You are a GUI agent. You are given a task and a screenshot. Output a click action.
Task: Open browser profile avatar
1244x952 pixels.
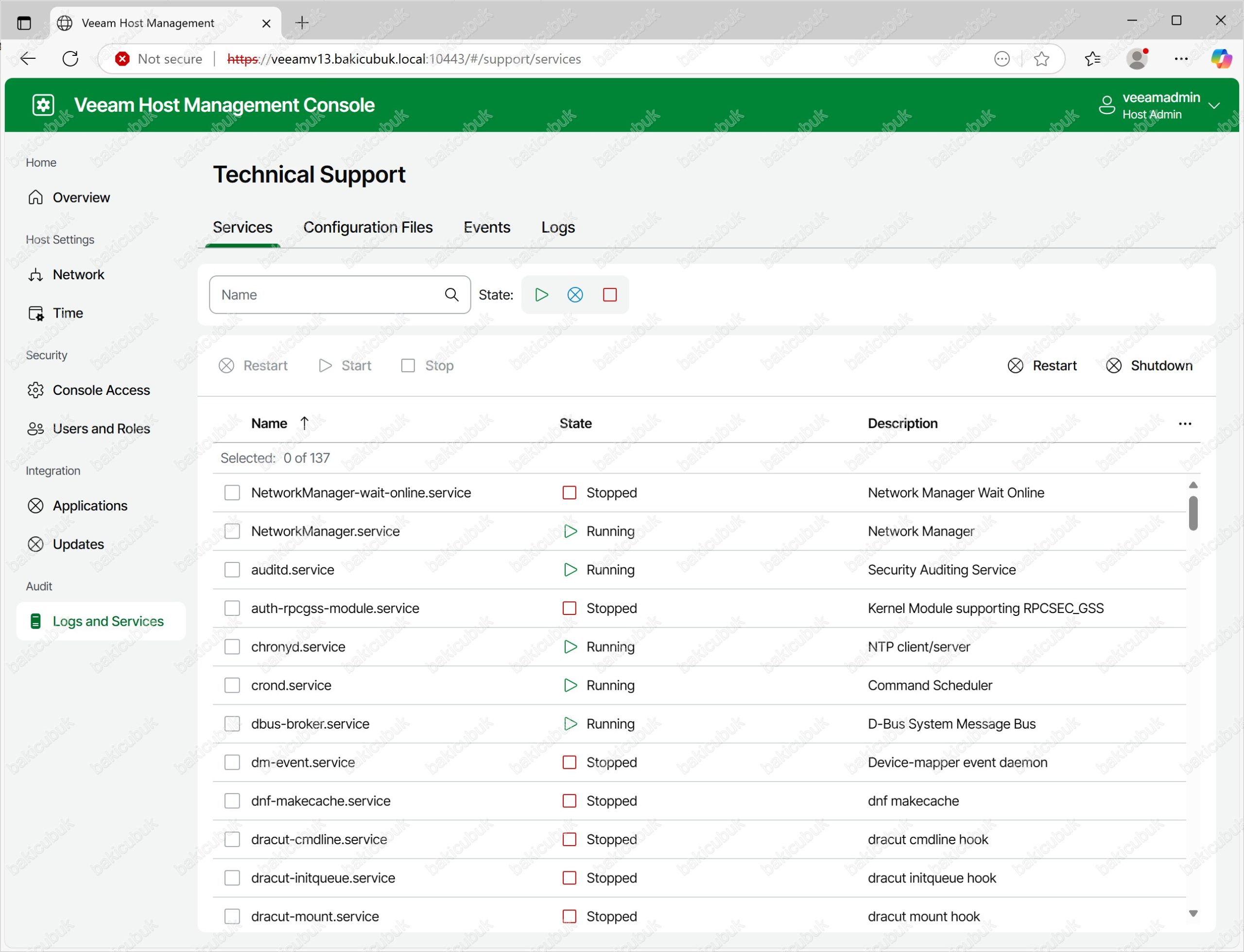[1137, 58]
